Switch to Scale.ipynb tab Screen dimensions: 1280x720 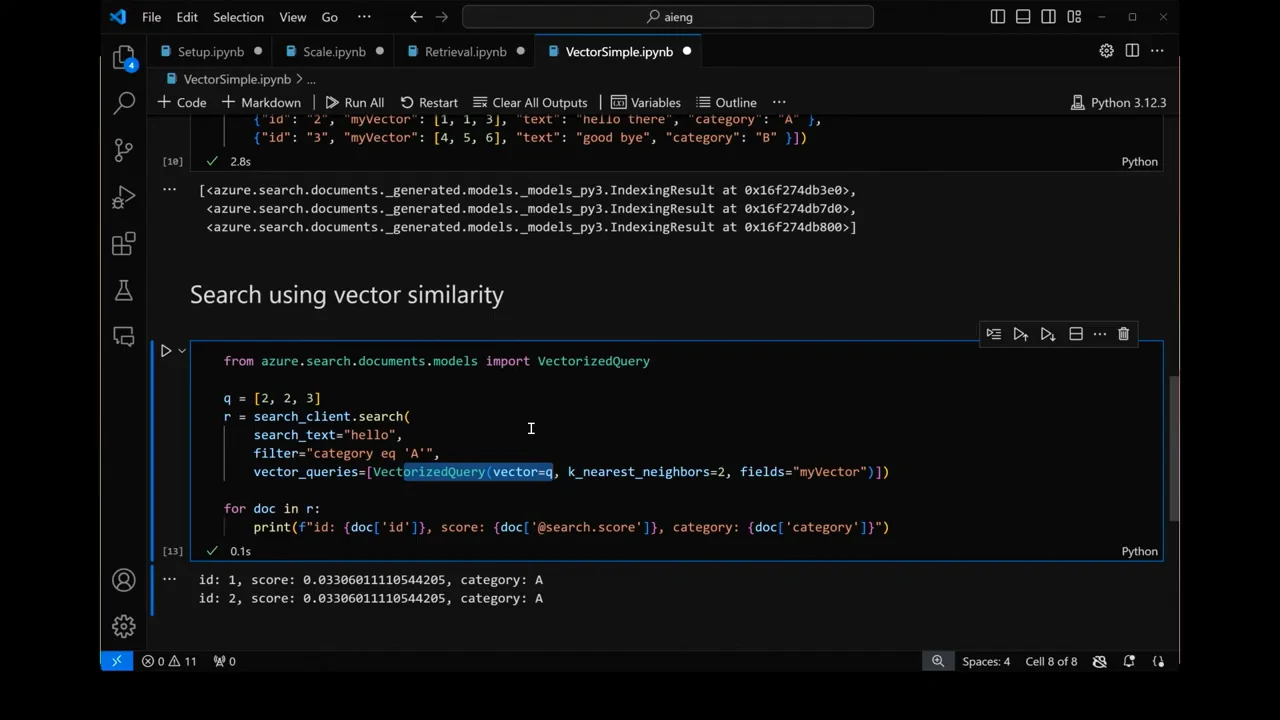pyautogui.click(x=334, y=51)
